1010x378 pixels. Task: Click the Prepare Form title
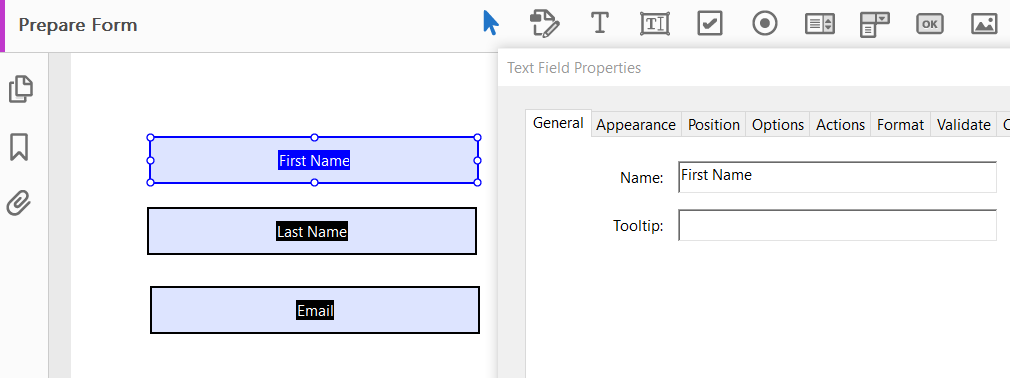(x=78, y=25)
